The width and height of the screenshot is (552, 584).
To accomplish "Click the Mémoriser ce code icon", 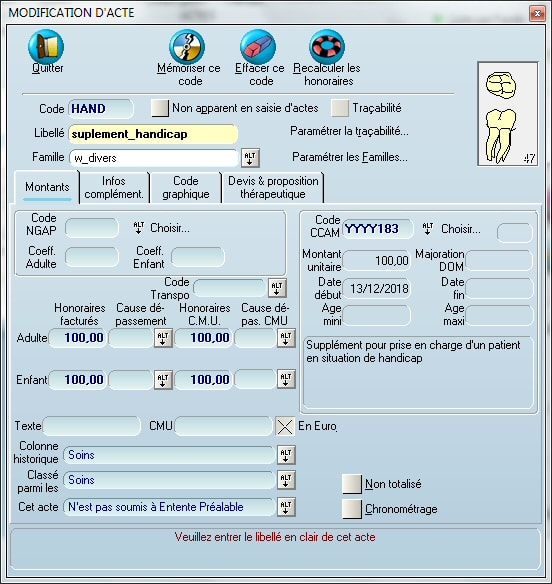I will [x=187, y=47].
